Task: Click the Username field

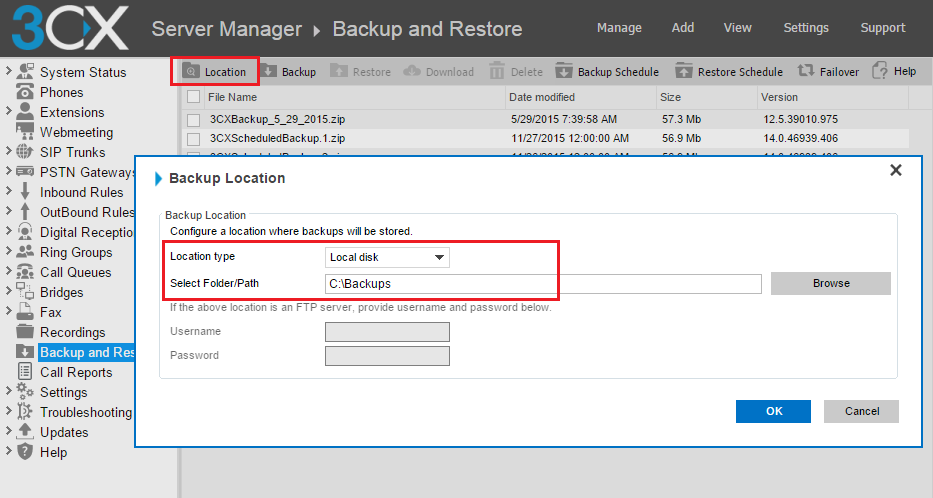Action: click(x=387, y=331)
